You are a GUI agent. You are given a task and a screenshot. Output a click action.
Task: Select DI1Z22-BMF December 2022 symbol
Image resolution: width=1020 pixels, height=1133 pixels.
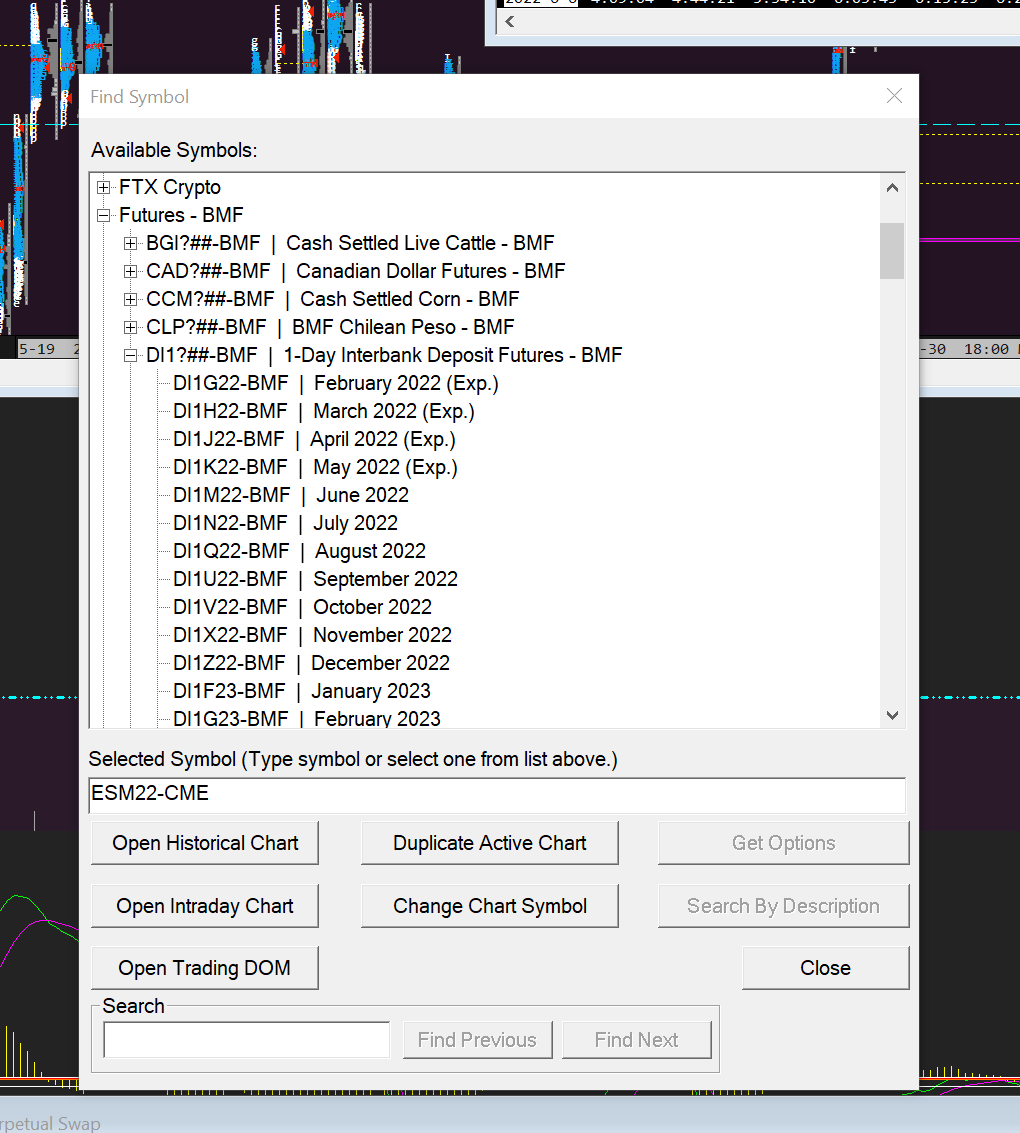coord(311,663)
